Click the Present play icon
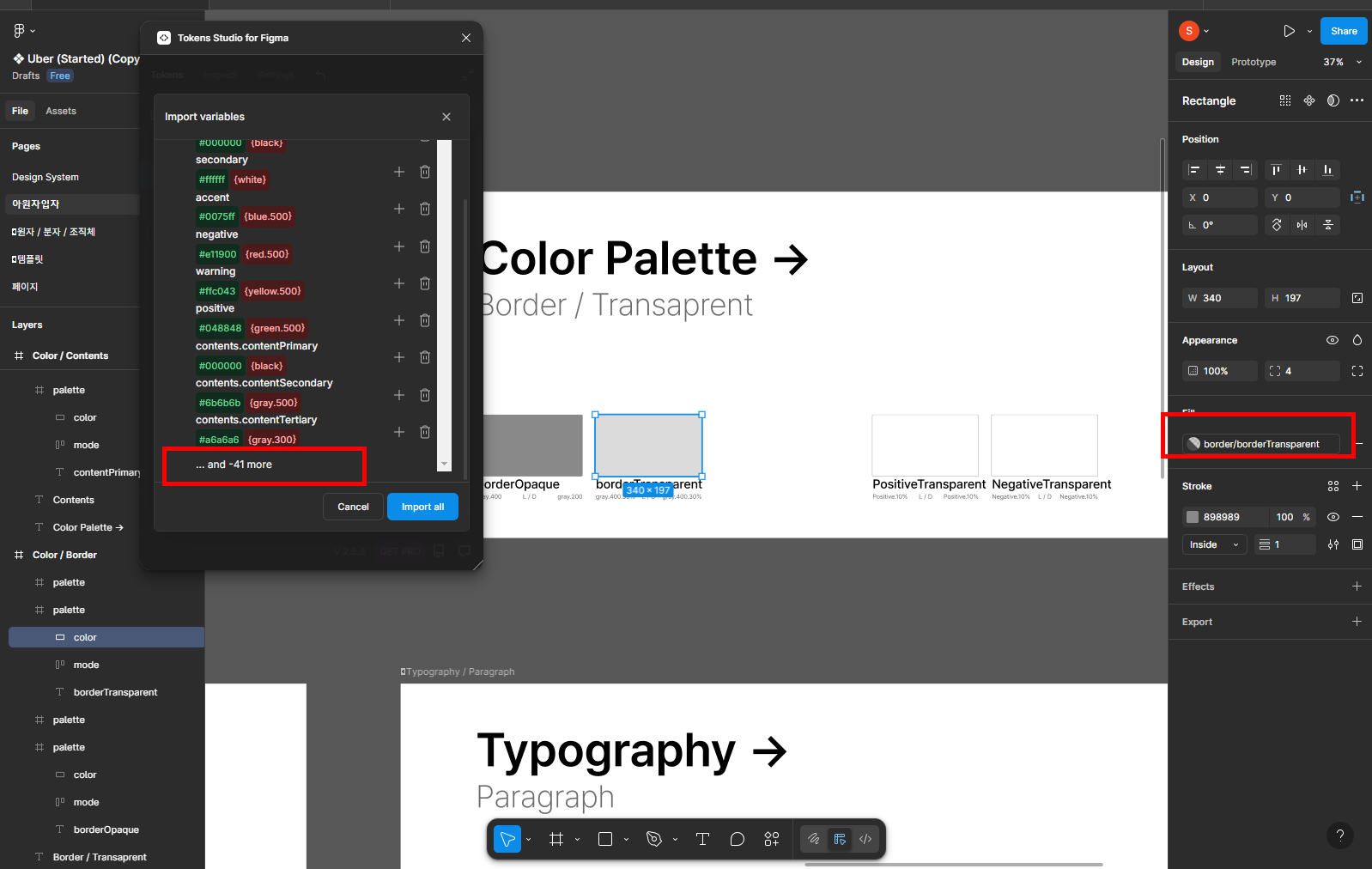Viewport: 1372px width, 869px height. click(1289, 31)
